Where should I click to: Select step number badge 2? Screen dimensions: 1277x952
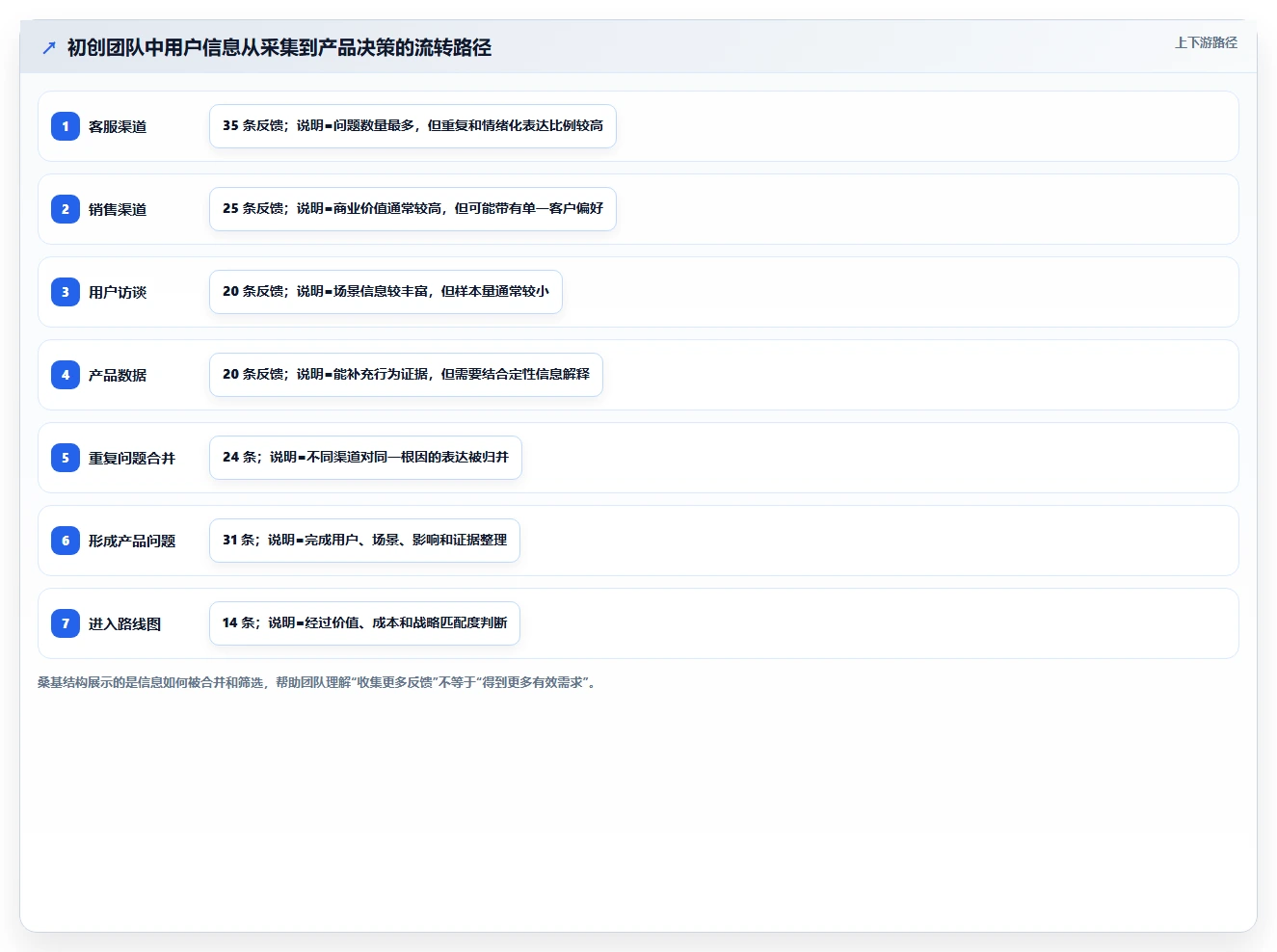[66, 209]
